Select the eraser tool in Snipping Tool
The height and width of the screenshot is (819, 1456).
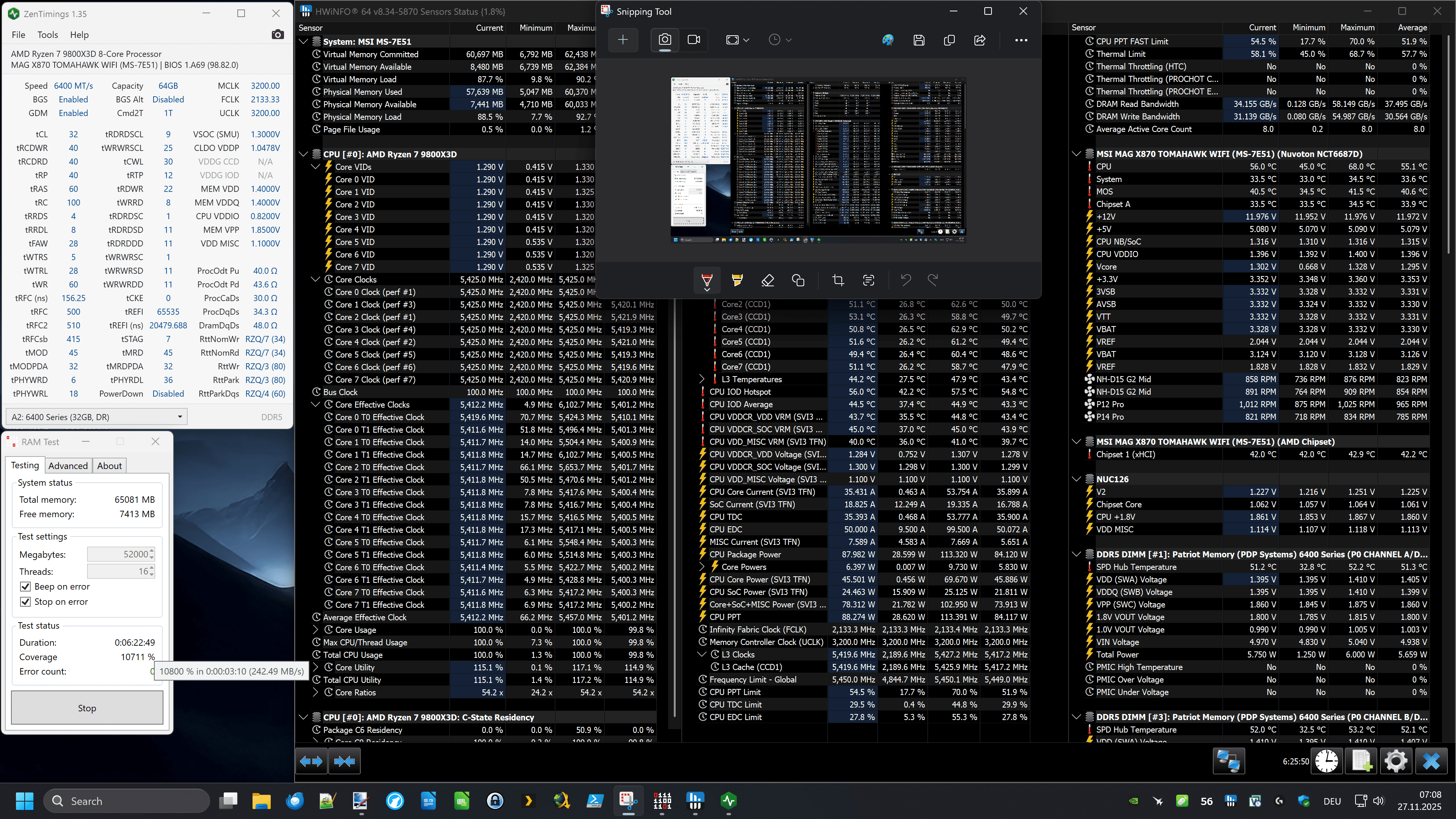click(767, 280)
